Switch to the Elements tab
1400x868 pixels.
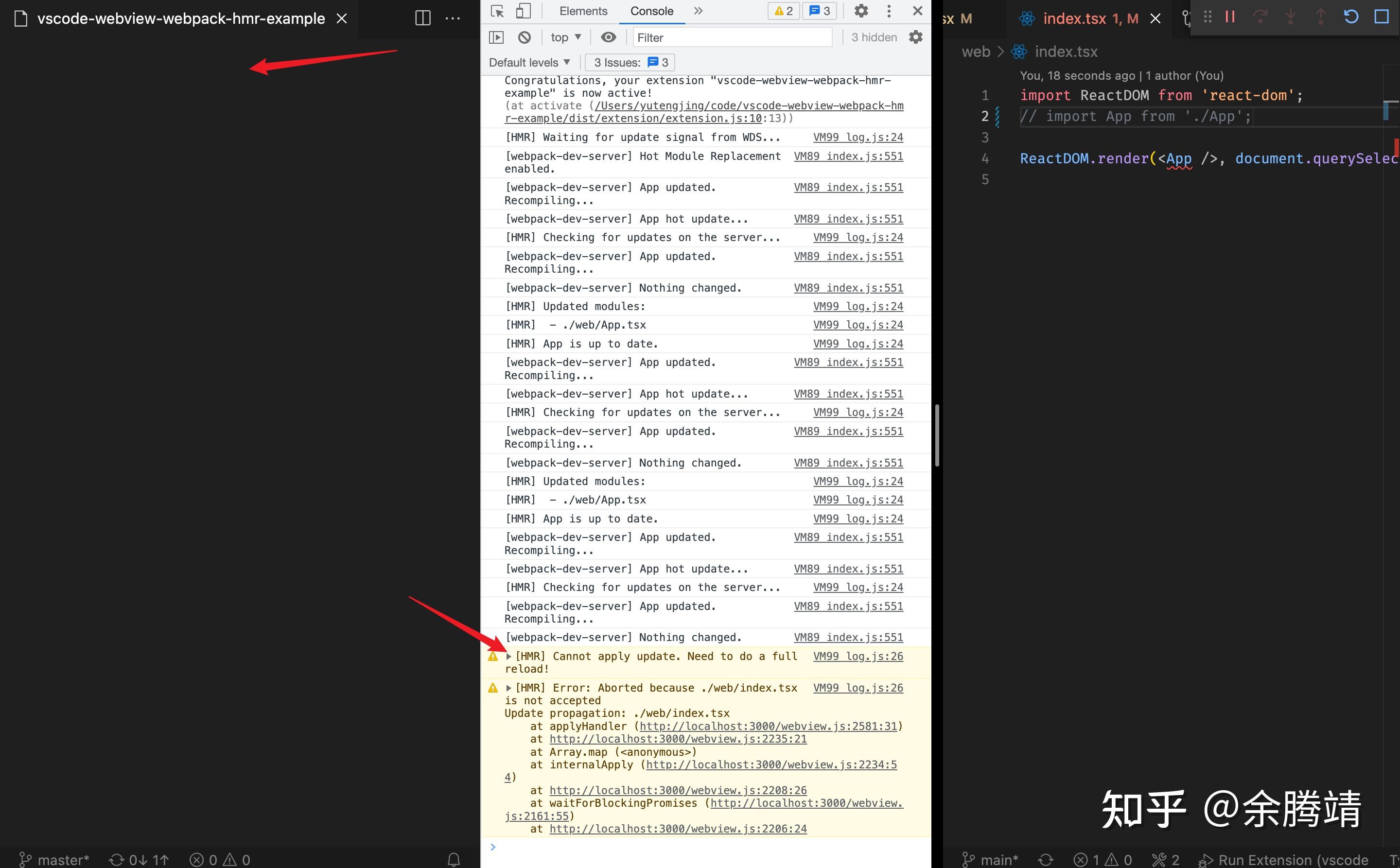(583, 11)
